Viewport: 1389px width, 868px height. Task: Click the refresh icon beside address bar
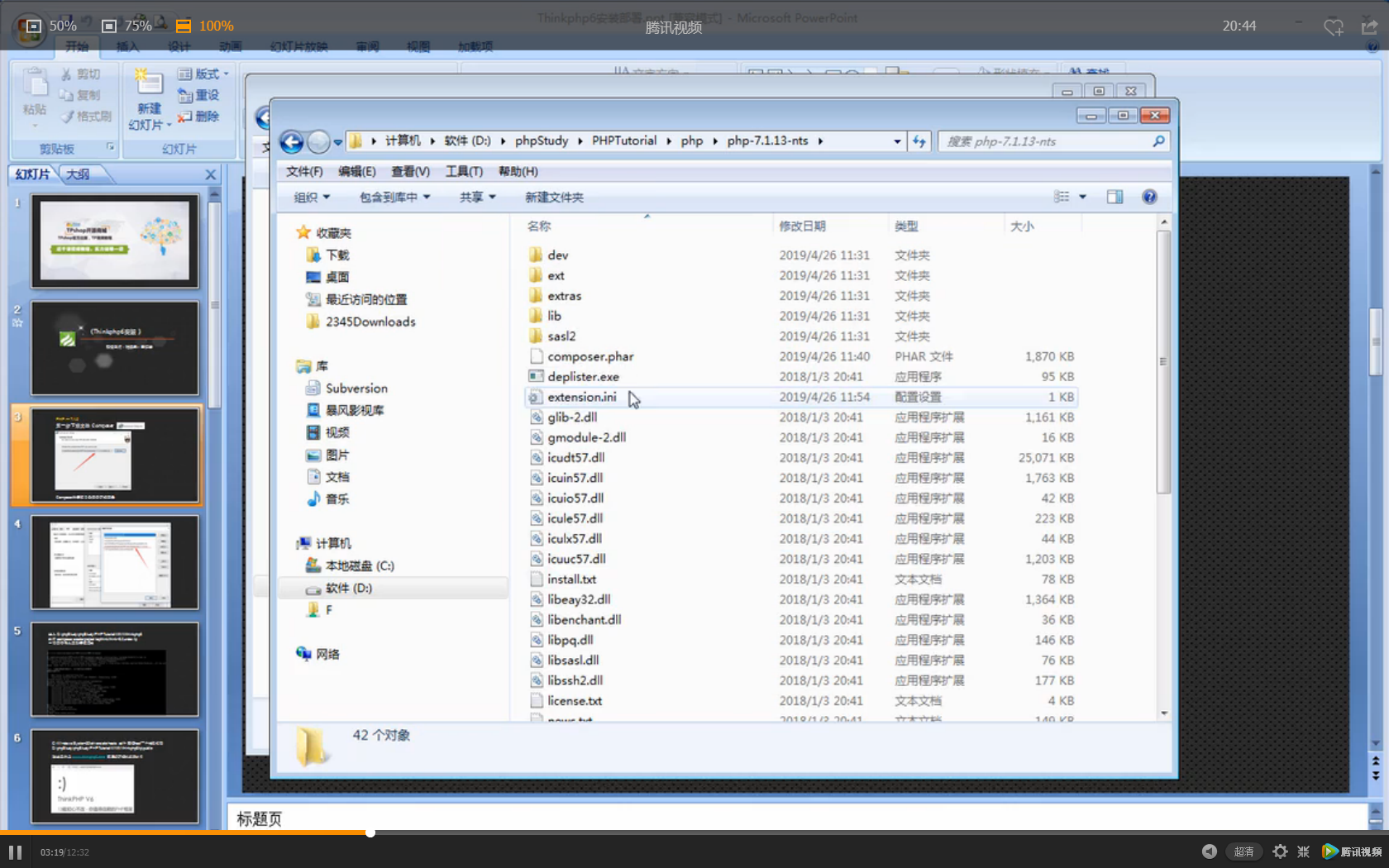click(919, 141)
